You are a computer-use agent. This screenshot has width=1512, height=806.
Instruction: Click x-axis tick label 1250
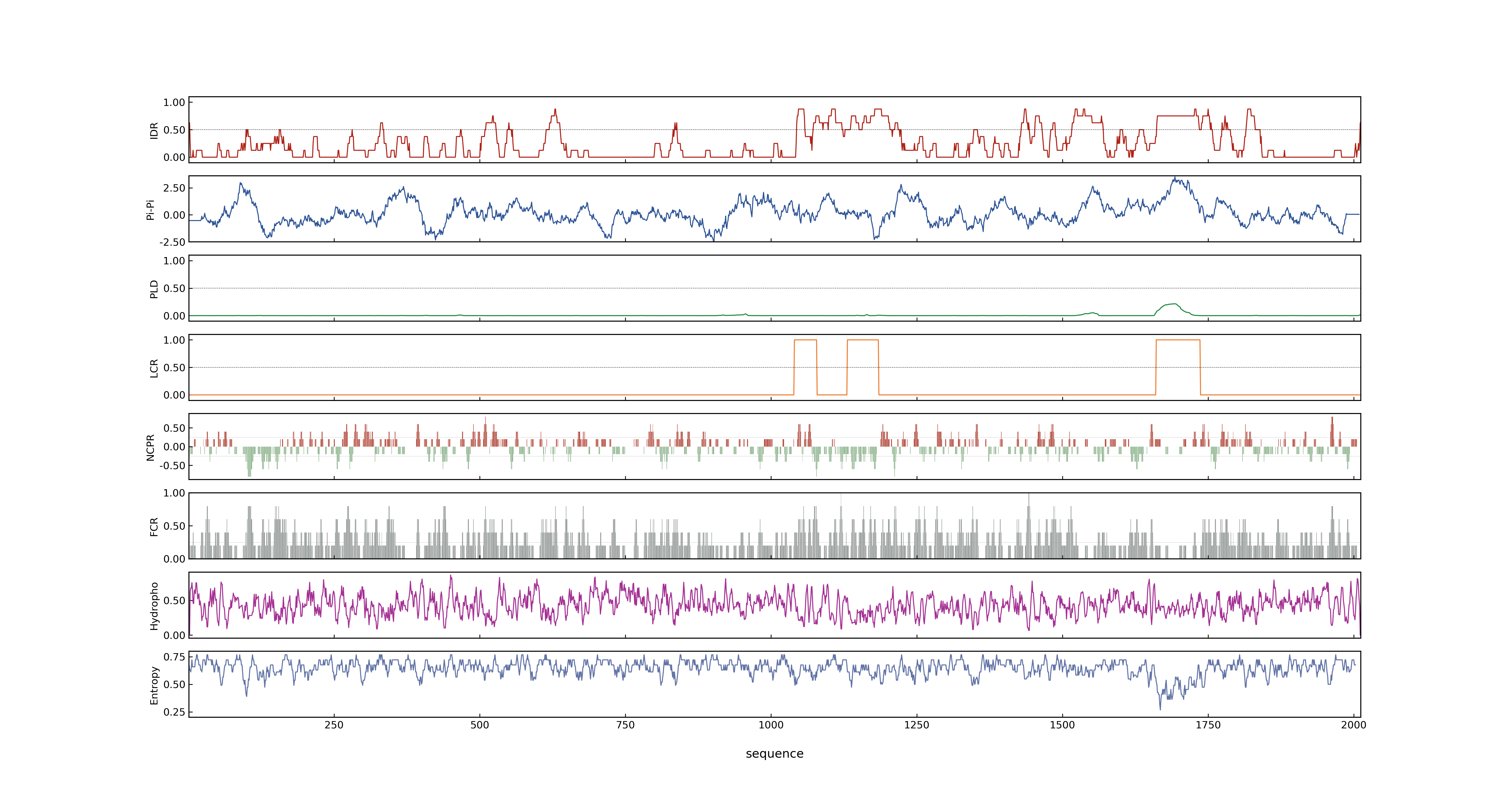[917, 725]
